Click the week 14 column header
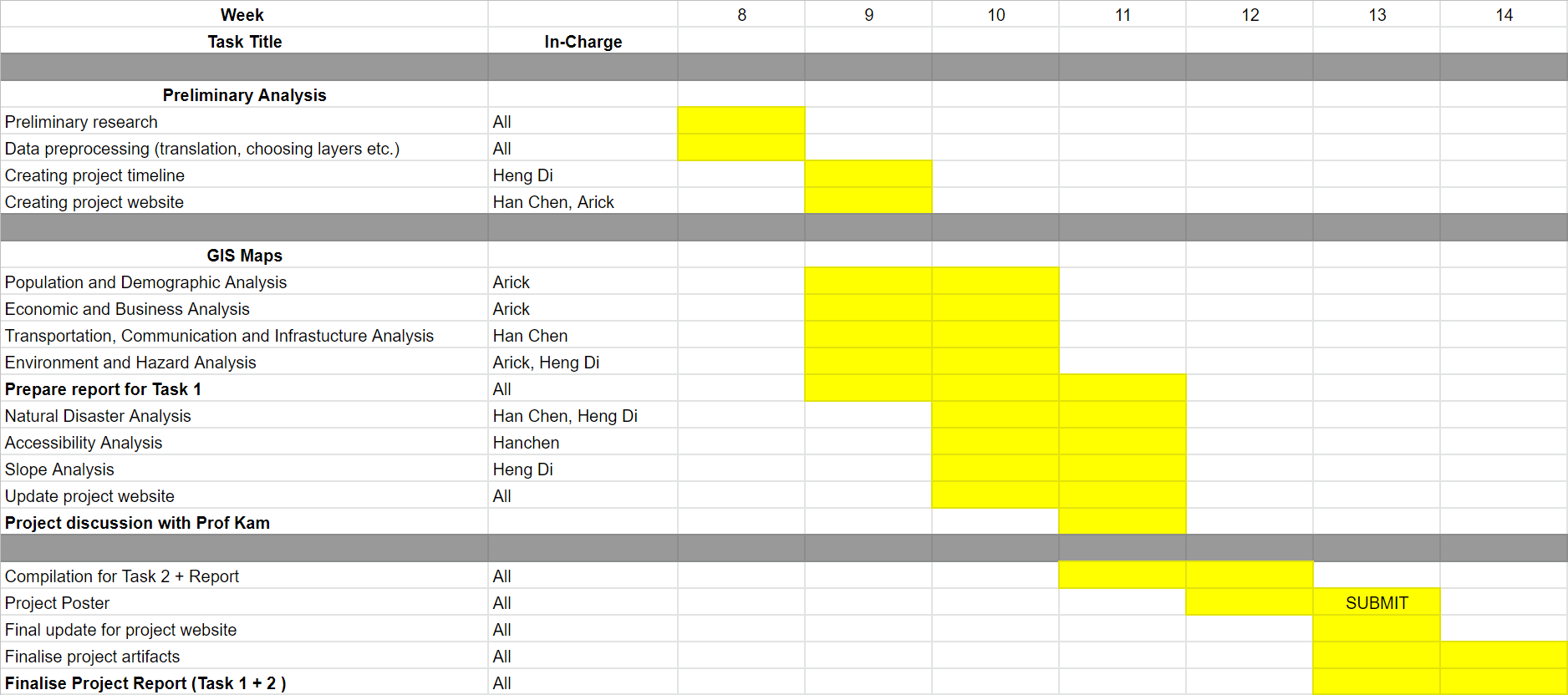Screen dimensions: 1568x695 (x=1504, y=15)
